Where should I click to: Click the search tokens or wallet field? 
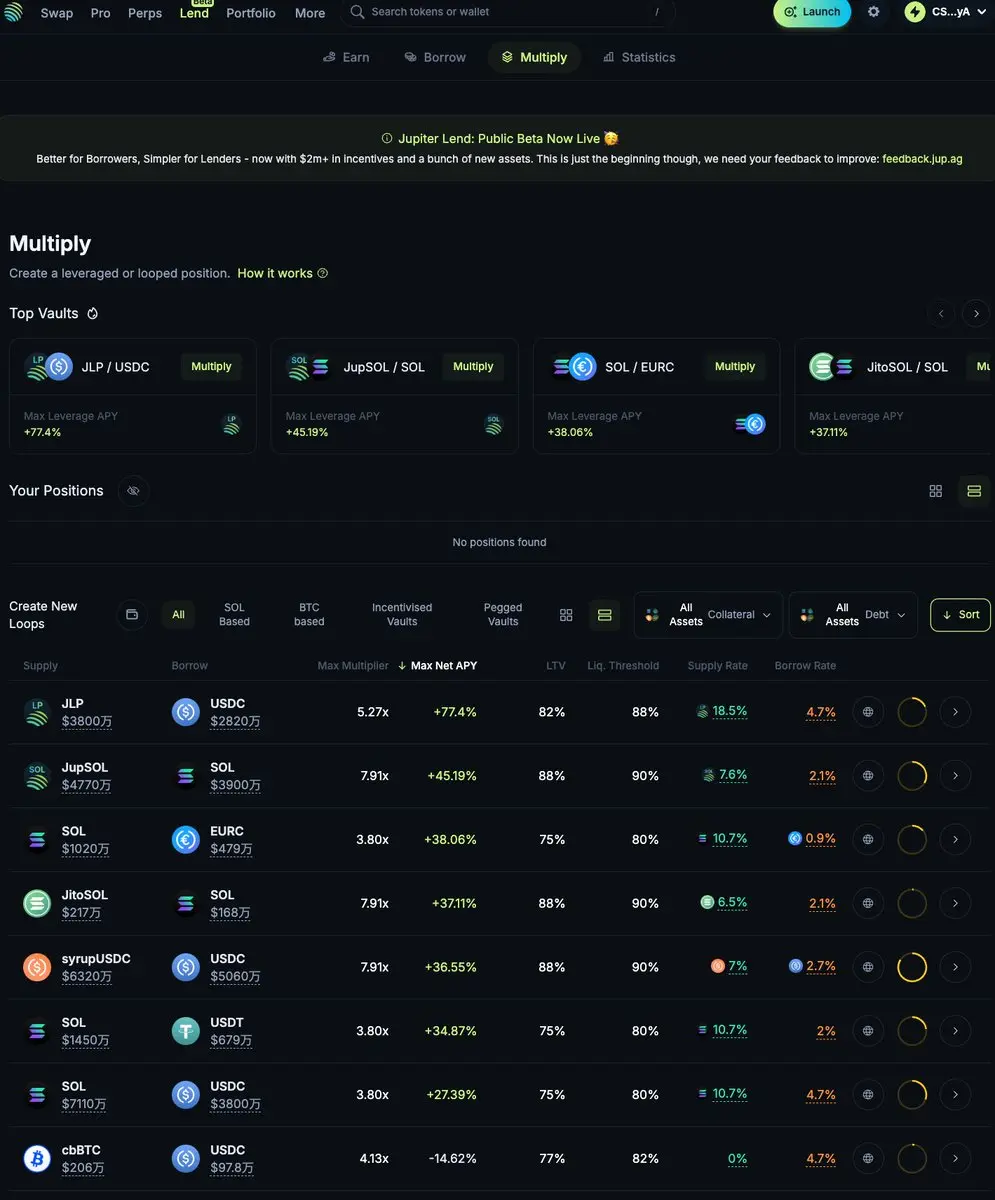pos(507,12)
